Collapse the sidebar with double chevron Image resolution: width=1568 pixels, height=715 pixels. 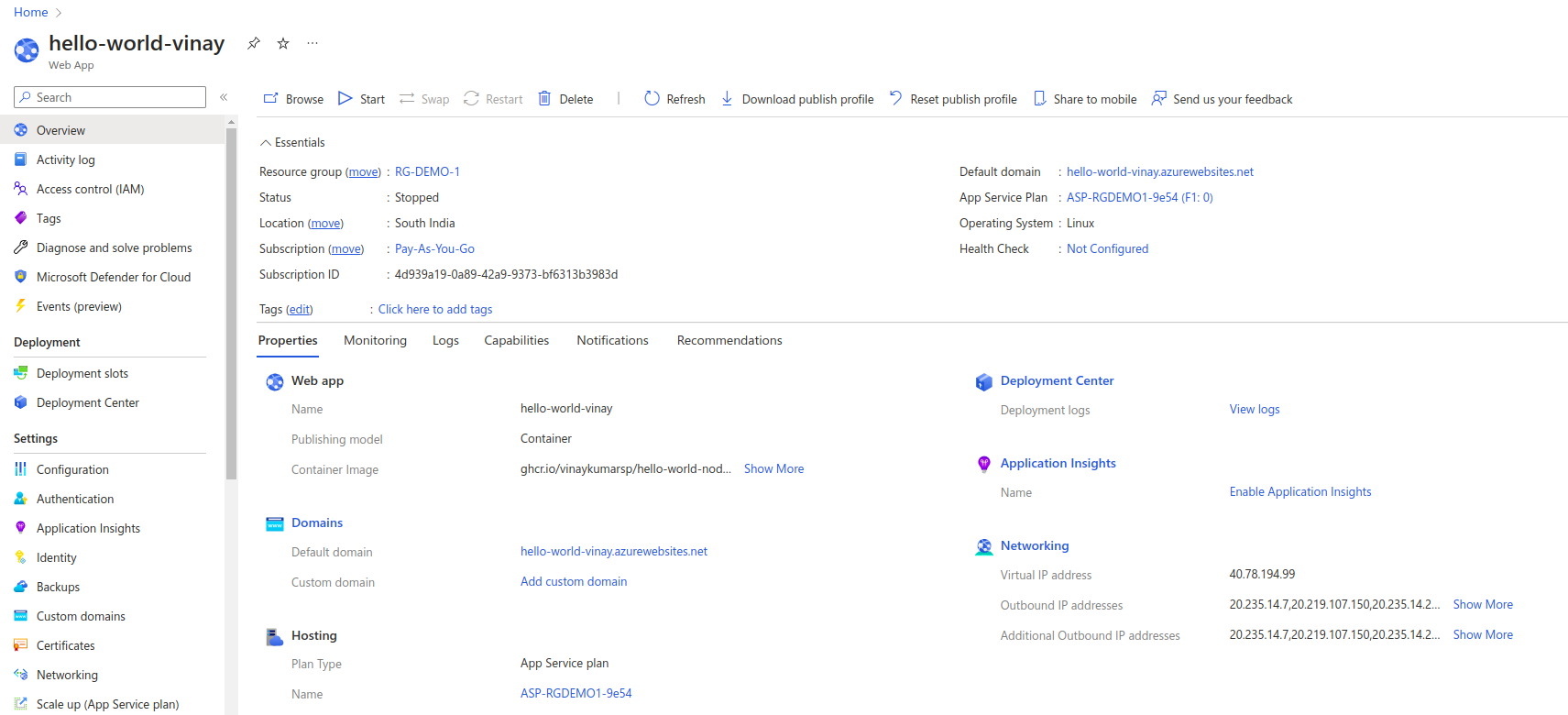[x=224, y=97]
